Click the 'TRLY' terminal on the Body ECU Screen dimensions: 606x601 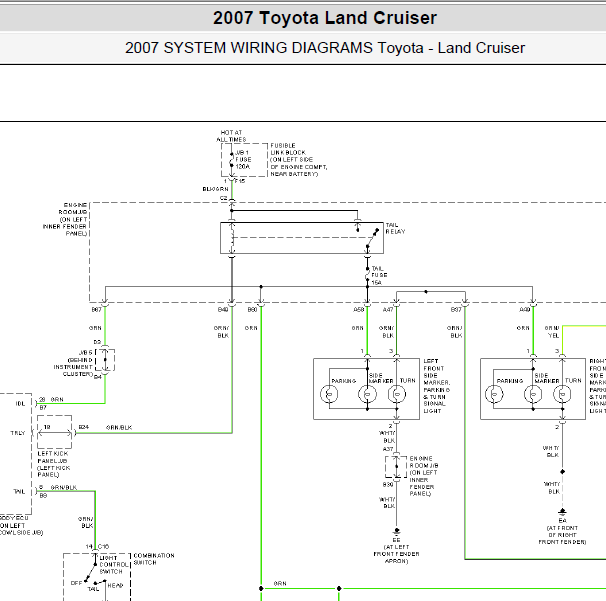tap(18, 433)
